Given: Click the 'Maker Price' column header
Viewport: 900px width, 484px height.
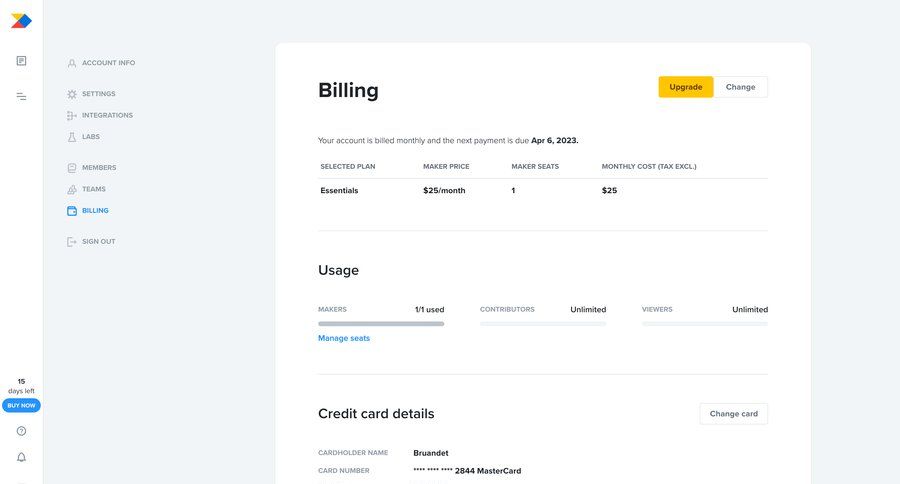Looking at the screenshot, I should tap(446, 167).
